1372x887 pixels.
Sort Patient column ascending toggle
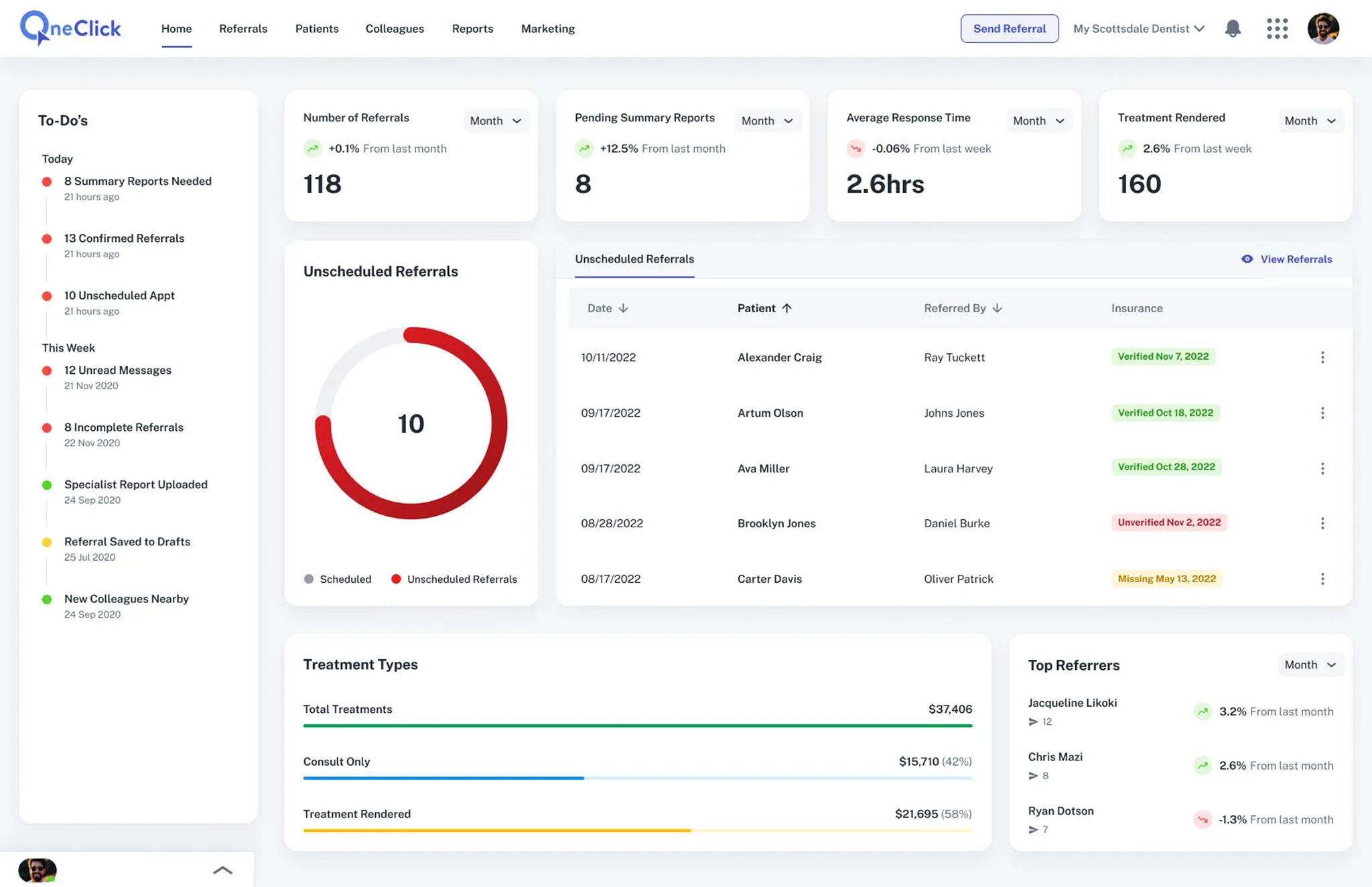pyautogui.click(x=786, y=308)
